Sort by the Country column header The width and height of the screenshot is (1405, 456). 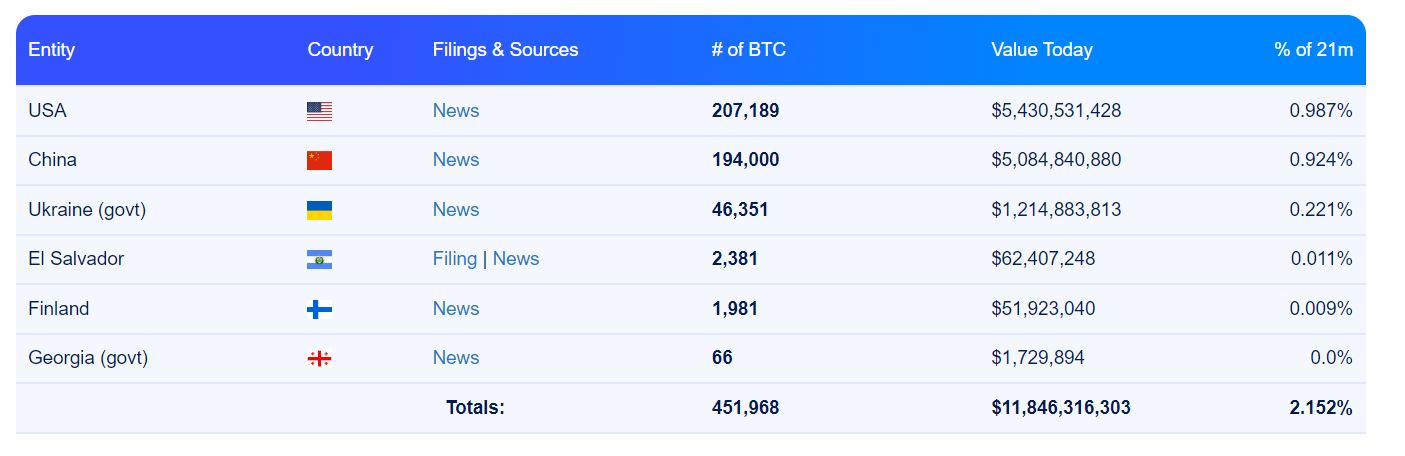(x=340, y=50)
